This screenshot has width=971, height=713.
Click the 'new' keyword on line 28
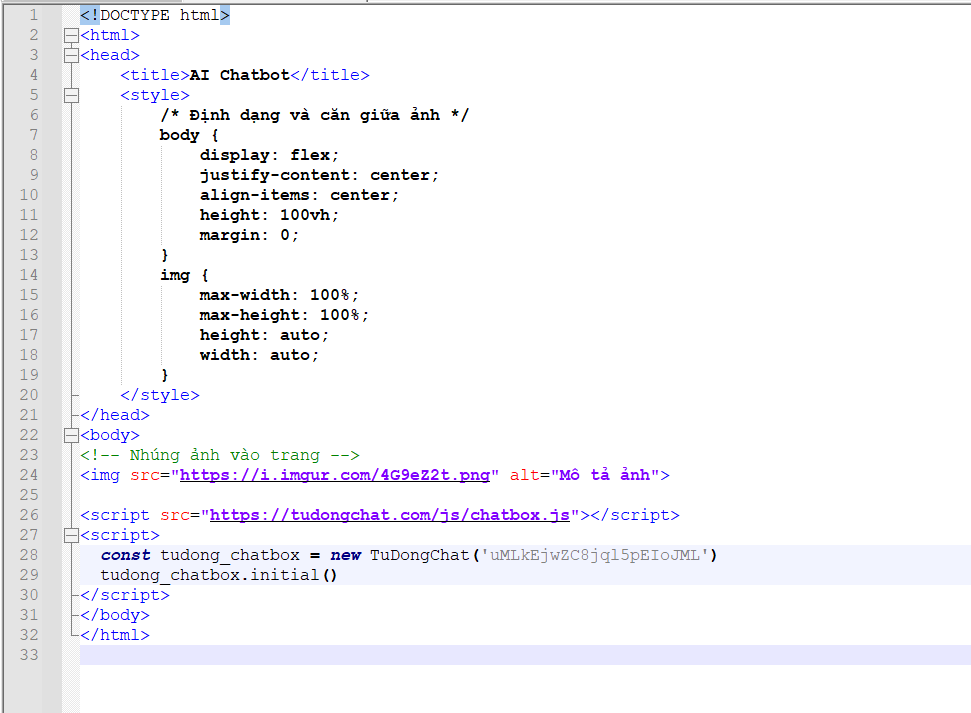tap(346, 555)
